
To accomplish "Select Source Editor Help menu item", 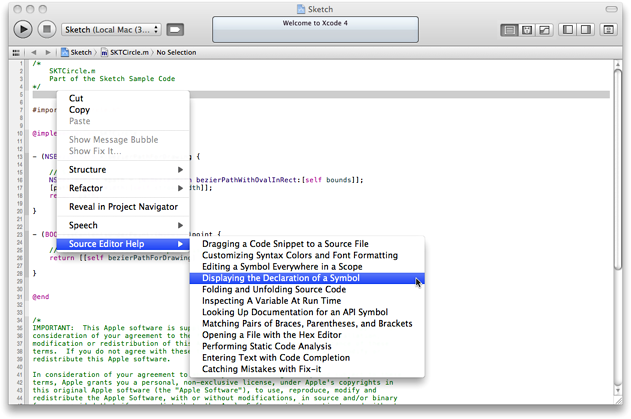I will [x=123, y=244].
